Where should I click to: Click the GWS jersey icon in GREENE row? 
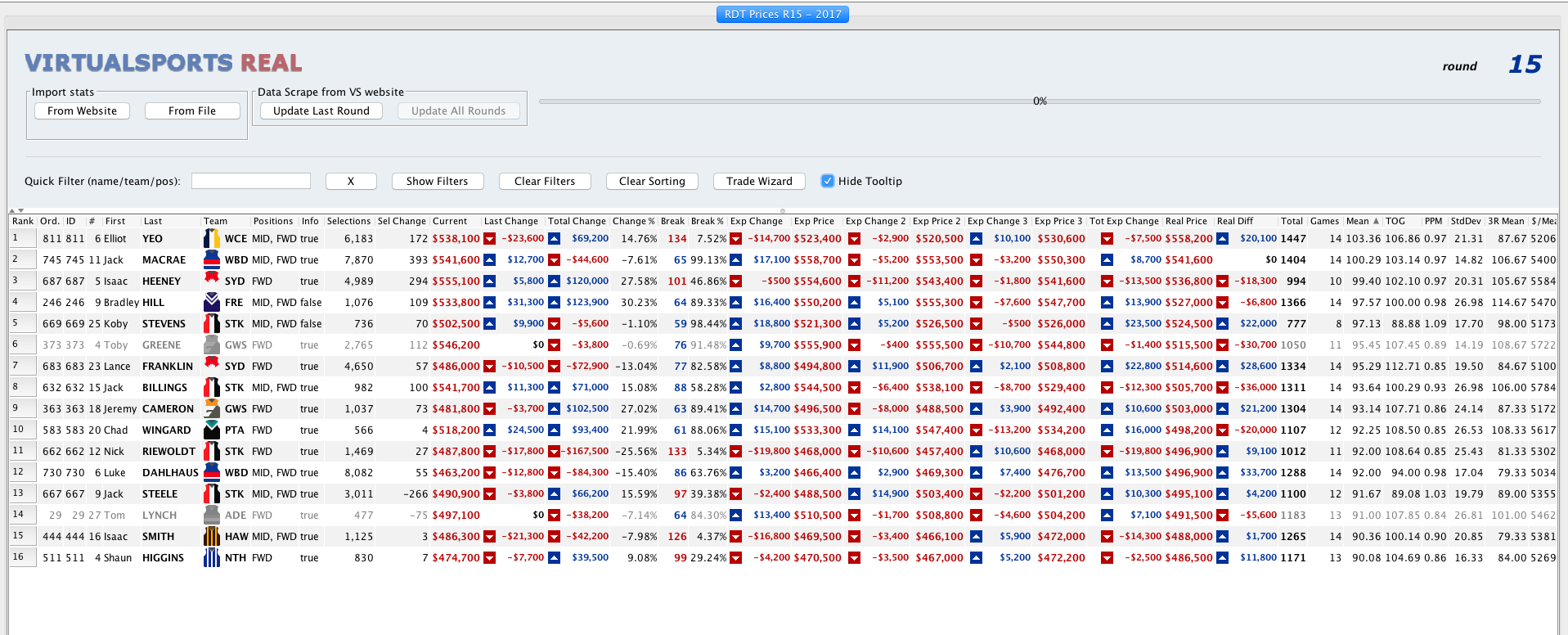coord(212,345)
